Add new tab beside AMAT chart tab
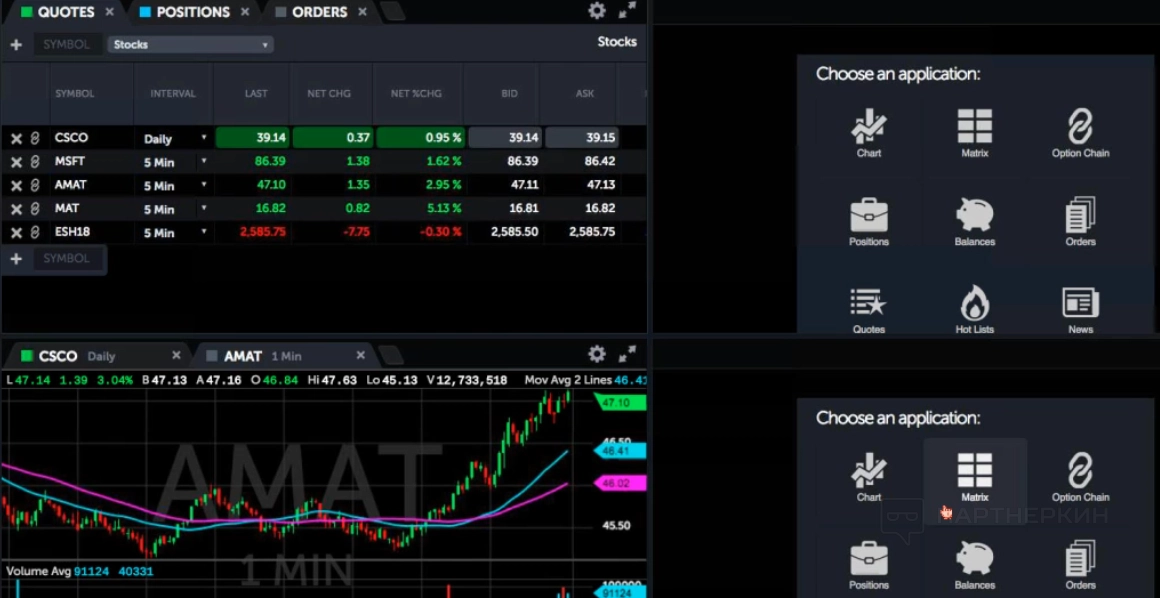The height and width of the screenshot is (598, 1160). pyautogui.click(x=390, y=356)
